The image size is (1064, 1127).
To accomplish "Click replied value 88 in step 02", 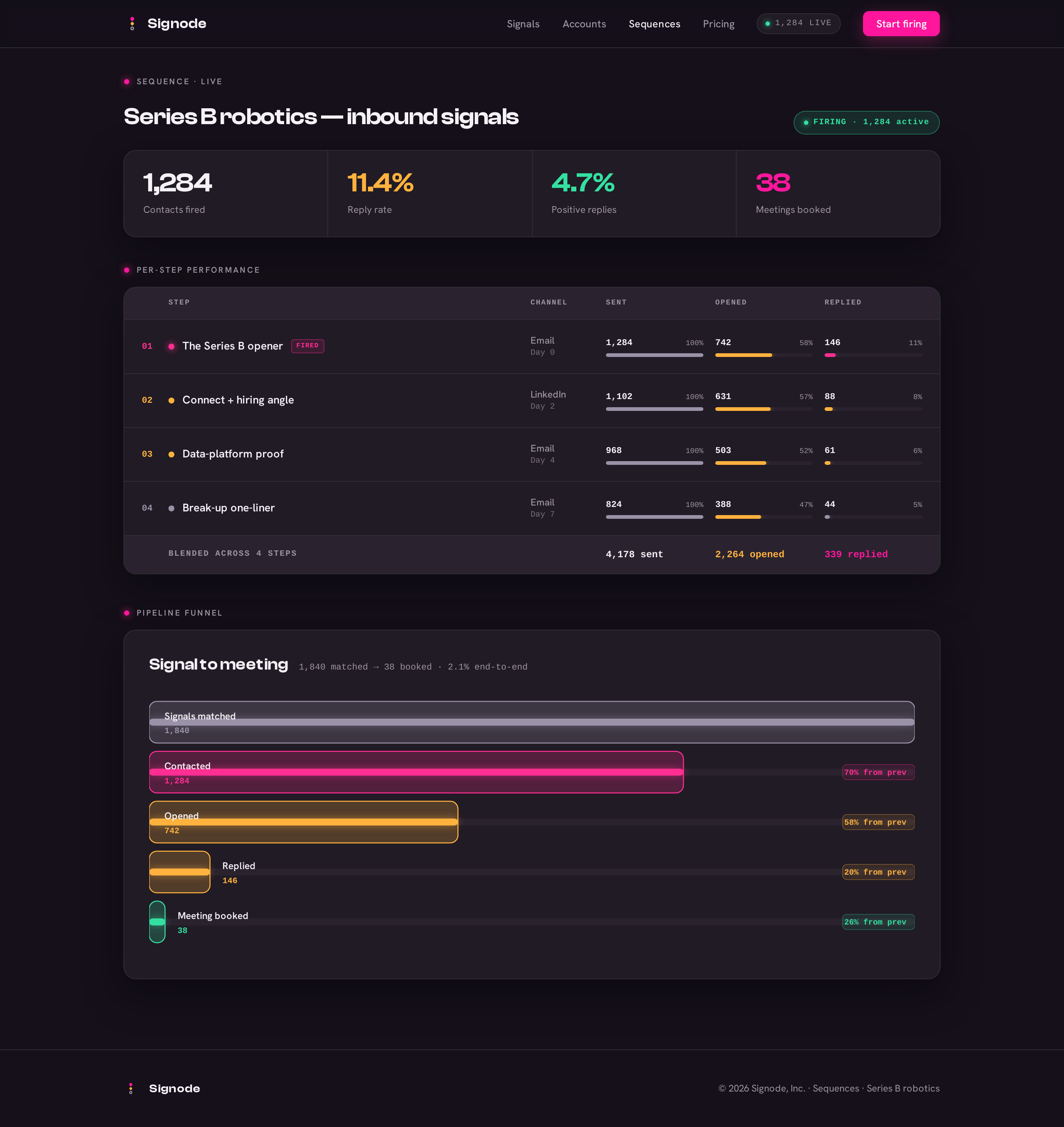I will pos(829,396).
